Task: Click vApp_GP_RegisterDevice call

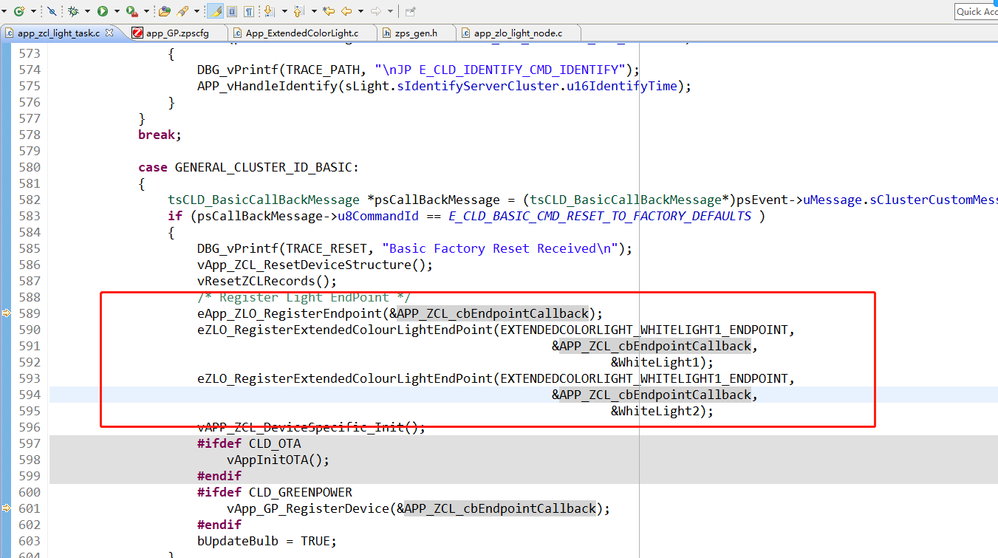Action: pyautogui.click(x=418, y=508)
